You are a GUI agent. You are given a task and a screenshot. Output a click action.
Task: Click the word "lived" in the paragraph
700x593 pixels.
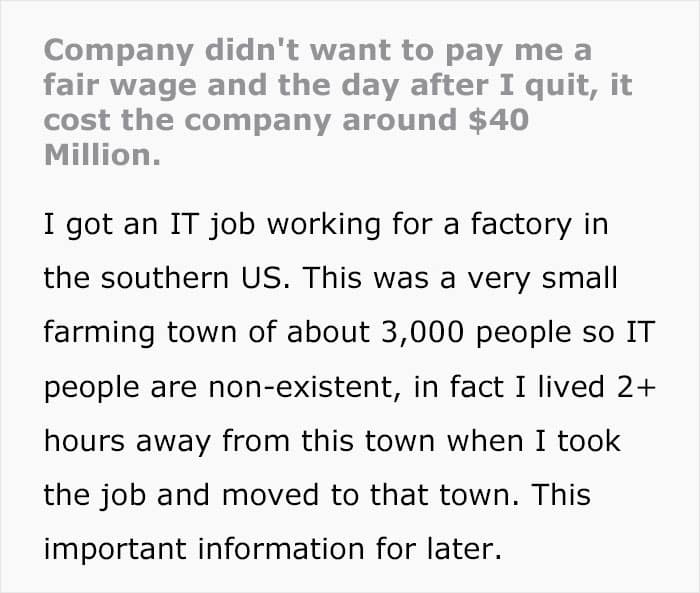(x=571, y=387)
